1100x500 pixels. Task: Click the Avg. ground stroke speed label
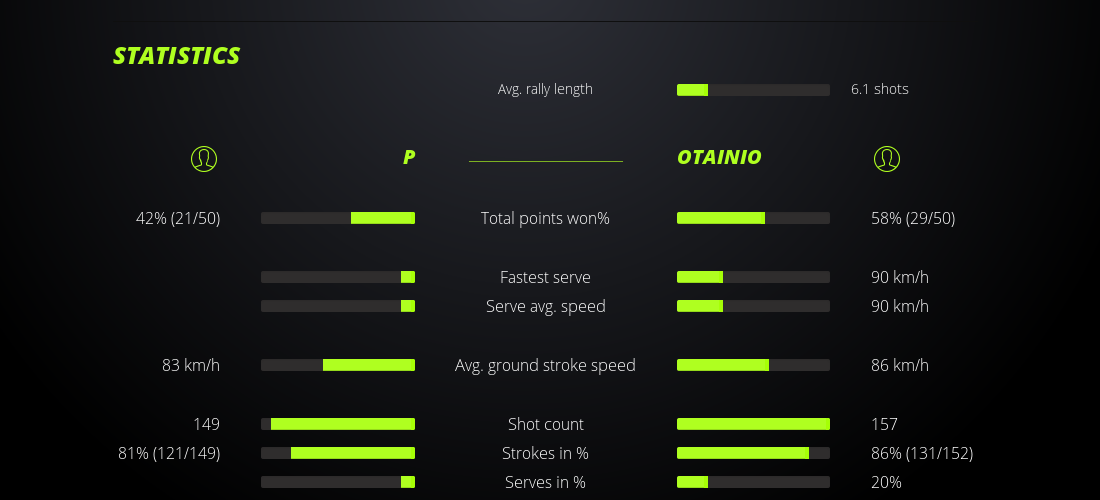click(545, 365)
